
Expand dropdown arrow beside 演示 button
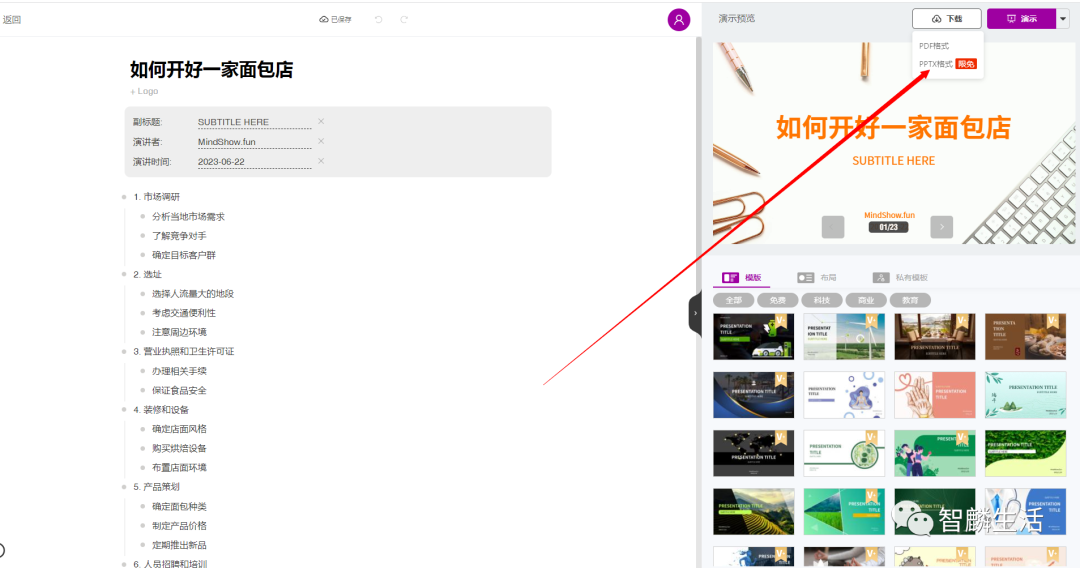pos(1063,19)
